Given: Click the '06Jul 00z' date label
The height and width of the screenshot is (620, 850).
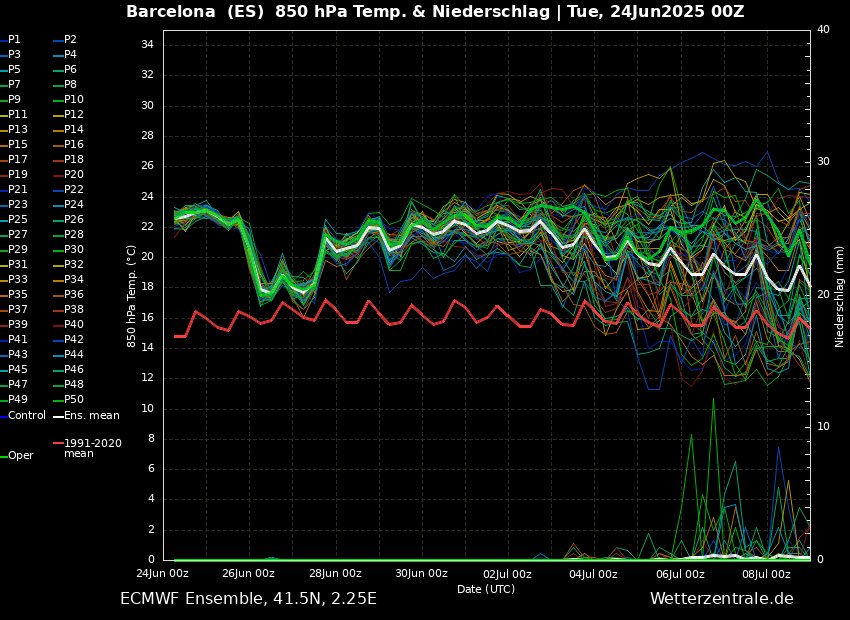Looking at the screenshot, I should point(680,574).
